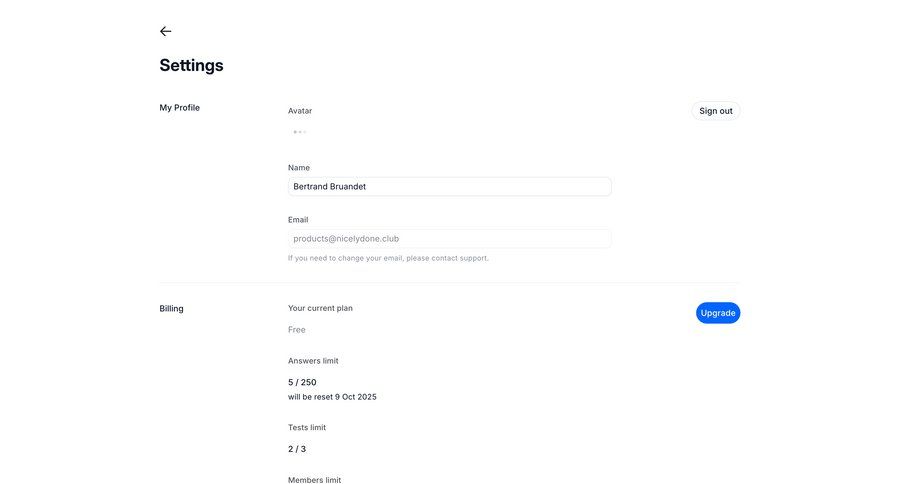This screenshot has width=900, height=484.
Task: Click the Avatar field label
Action: (300, 111)
